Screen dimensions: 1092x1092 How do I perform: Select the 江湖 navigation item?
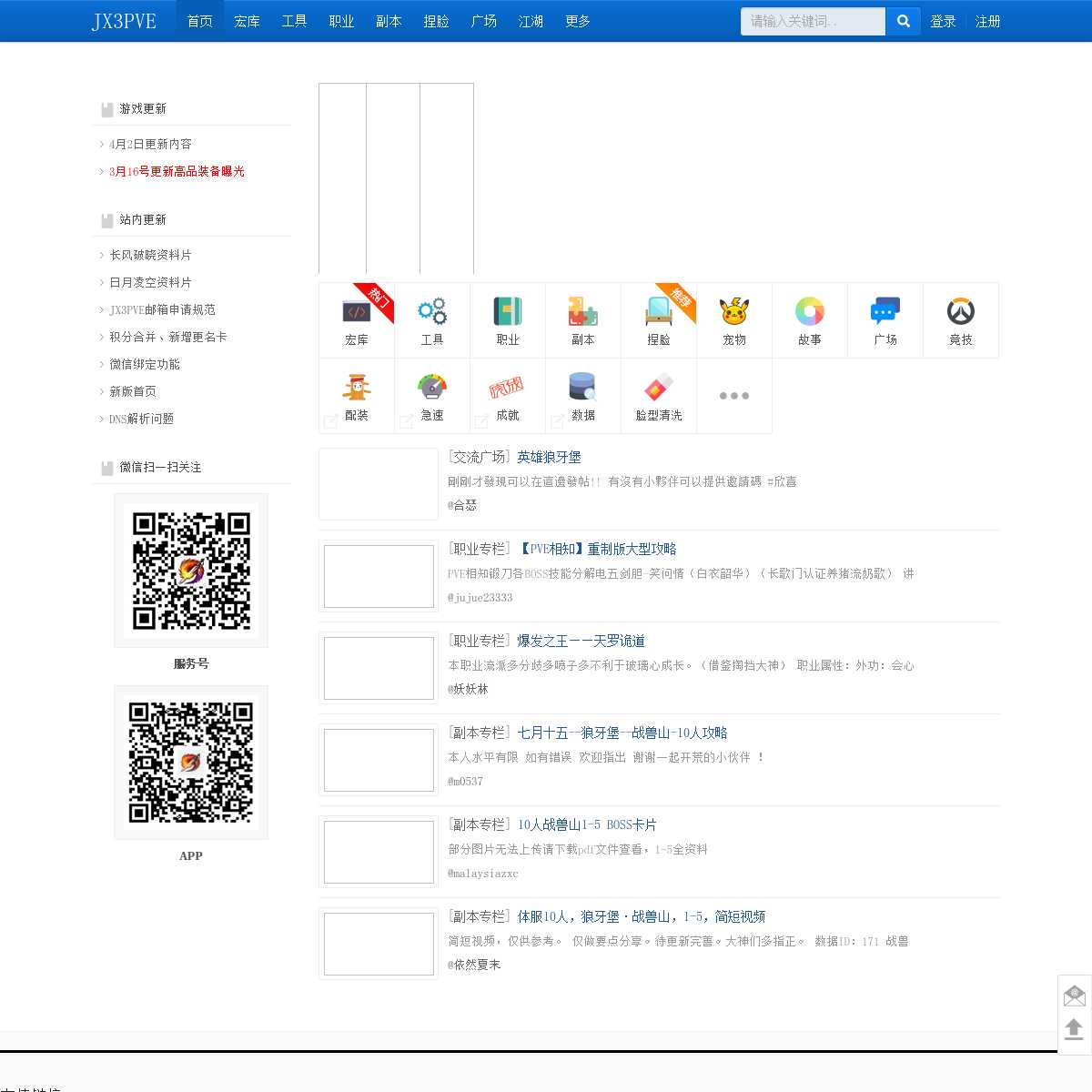[531, 21]
